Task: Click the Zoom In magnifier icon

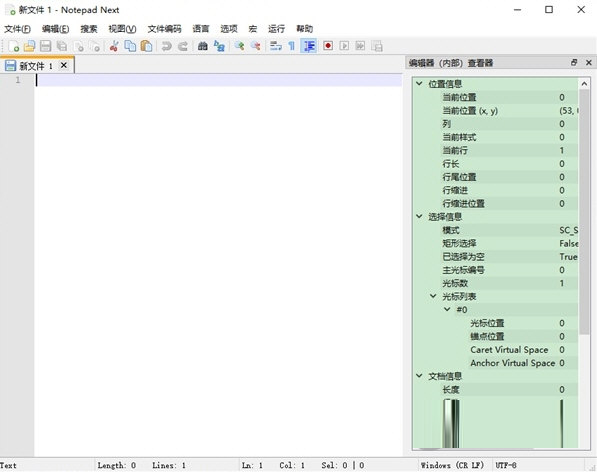Action: click(239, 46)
